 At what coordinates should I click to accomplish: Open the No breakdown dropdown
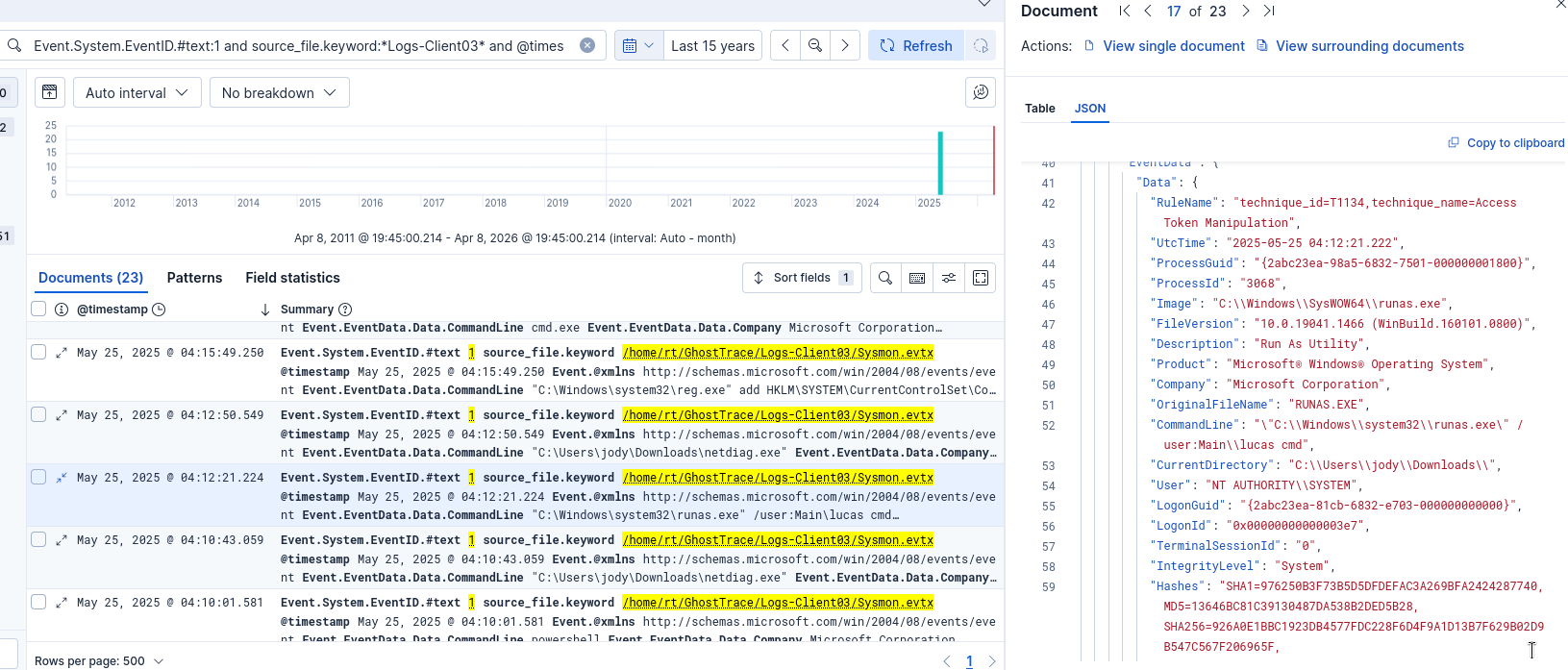279,92
